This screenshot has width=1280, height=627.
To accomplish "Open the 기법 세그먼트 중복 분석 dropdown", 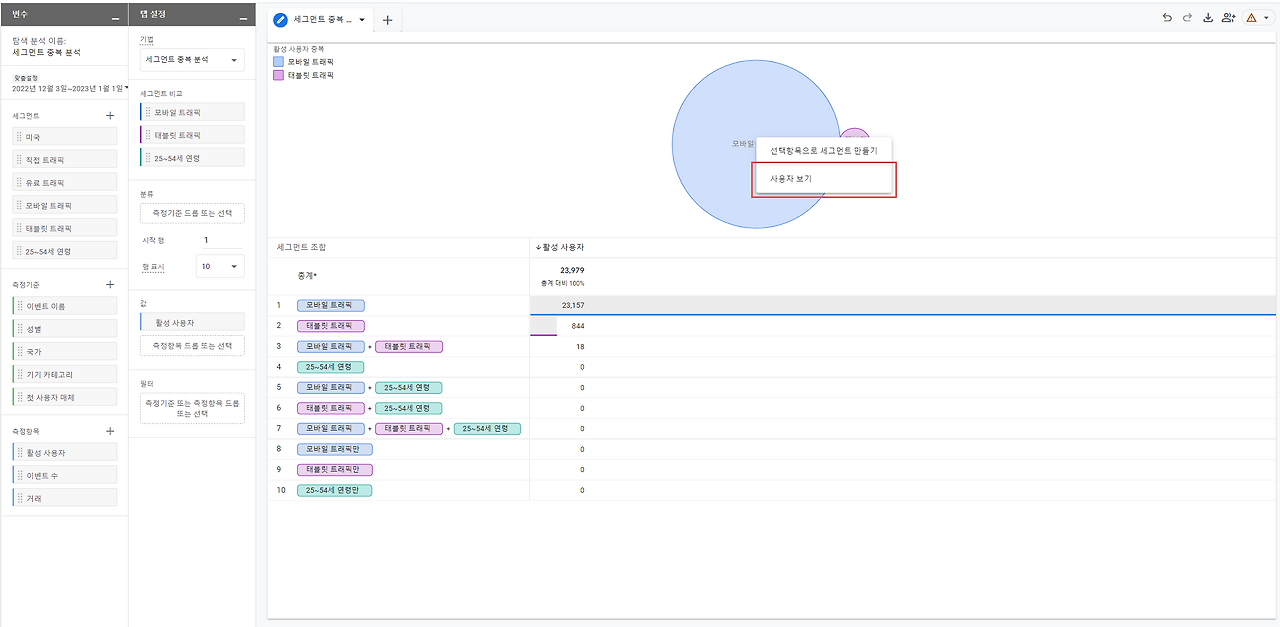I will coord(192,60).
